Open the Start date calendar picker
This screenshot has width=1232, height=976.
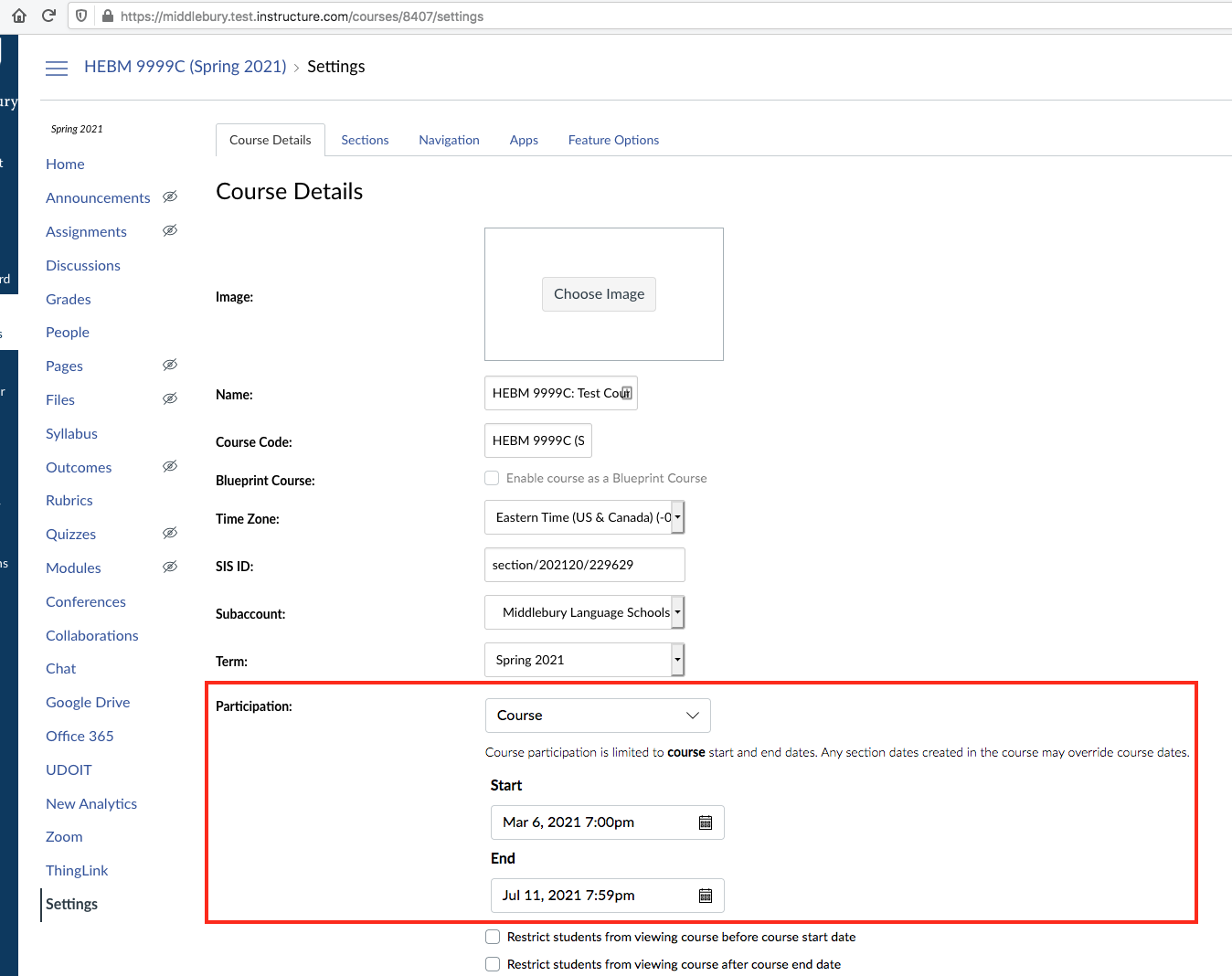click(x=705, y=822)
